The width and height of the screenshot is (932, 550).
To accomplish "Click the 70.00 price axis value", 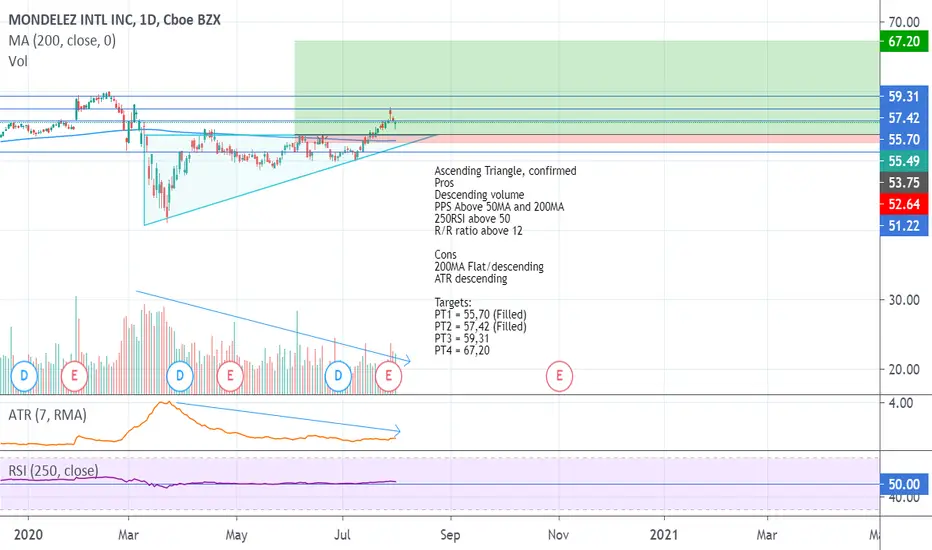I will click(904, 22).
